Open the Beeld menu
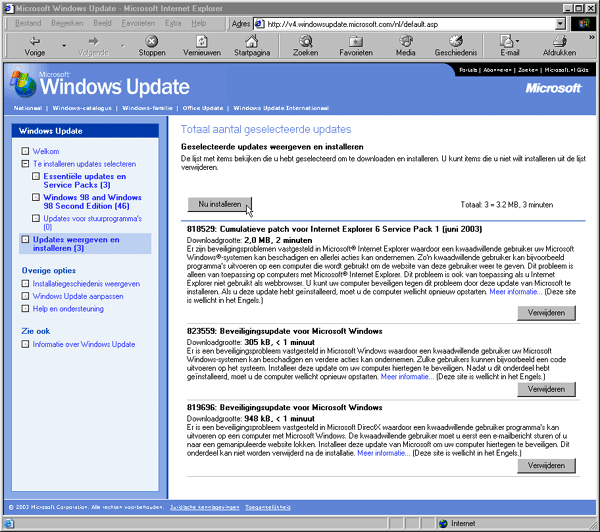This screenshot has width=600, height=532. [x=102, y=23]
